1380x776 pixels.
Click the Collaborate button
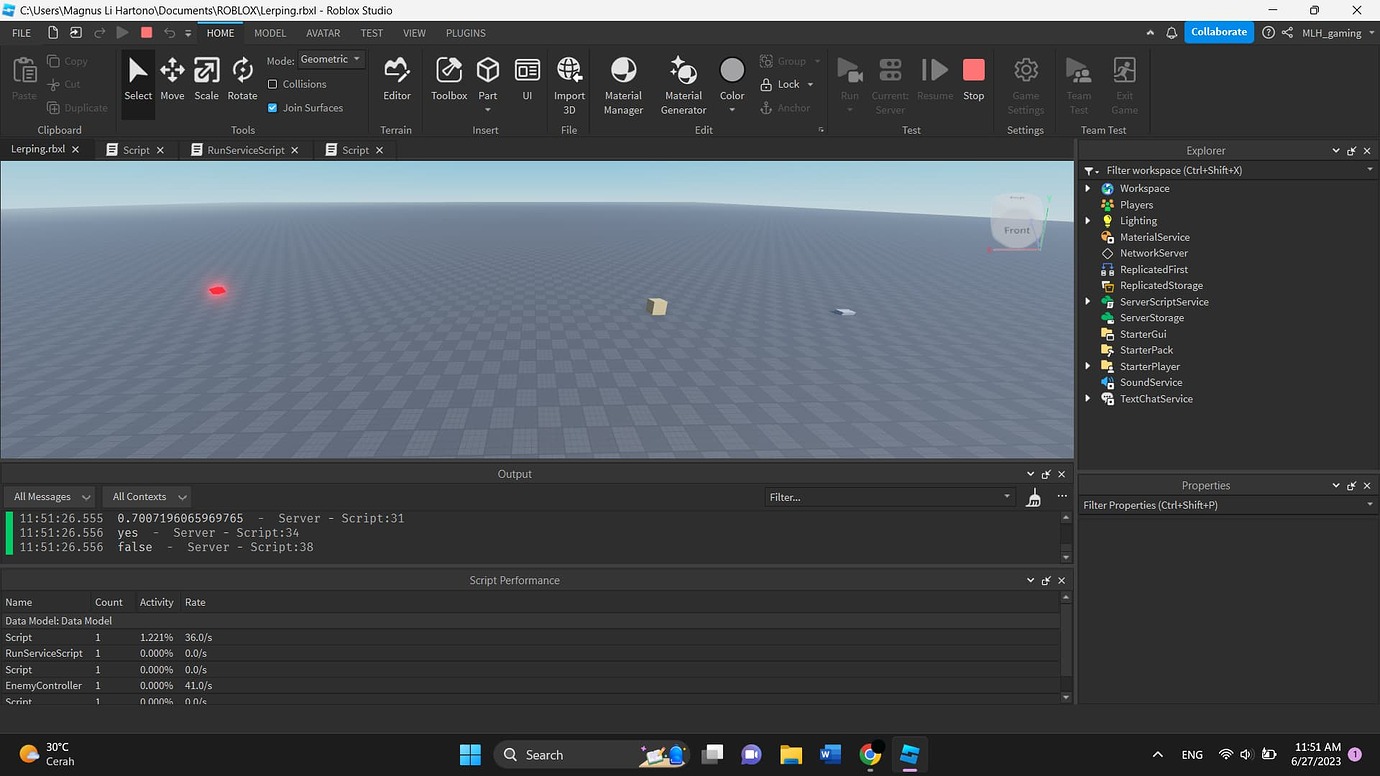click(x=1218, y=31)
